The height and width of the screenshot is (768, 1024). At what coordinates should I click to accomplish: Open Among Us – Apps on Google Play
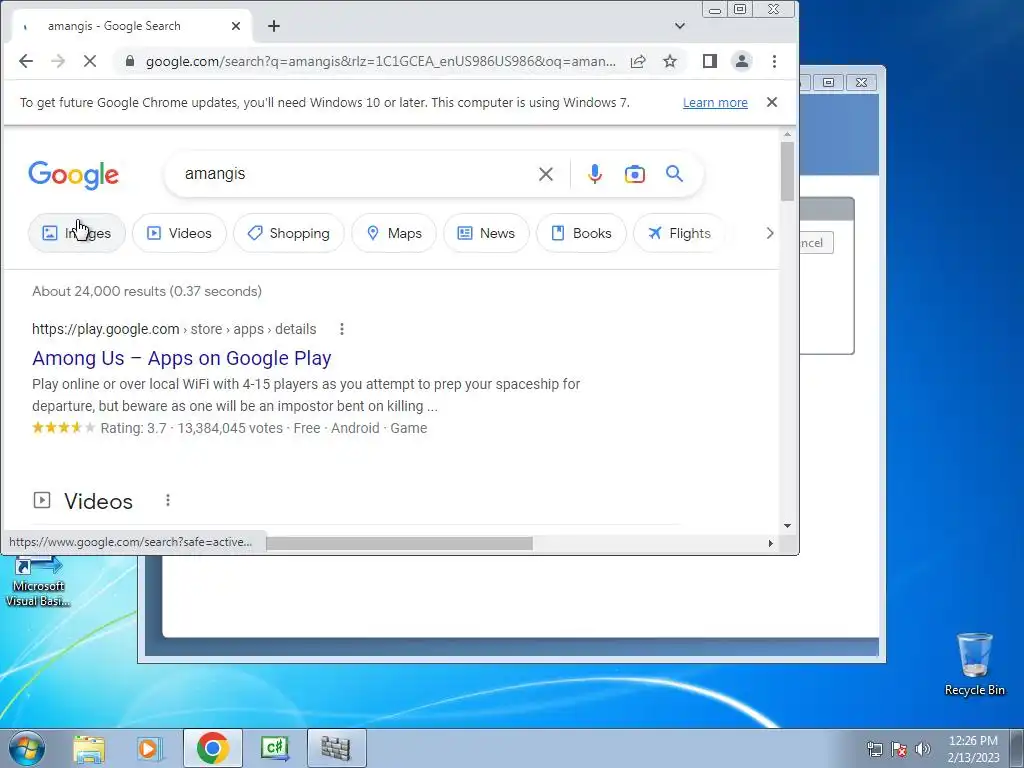182,359
